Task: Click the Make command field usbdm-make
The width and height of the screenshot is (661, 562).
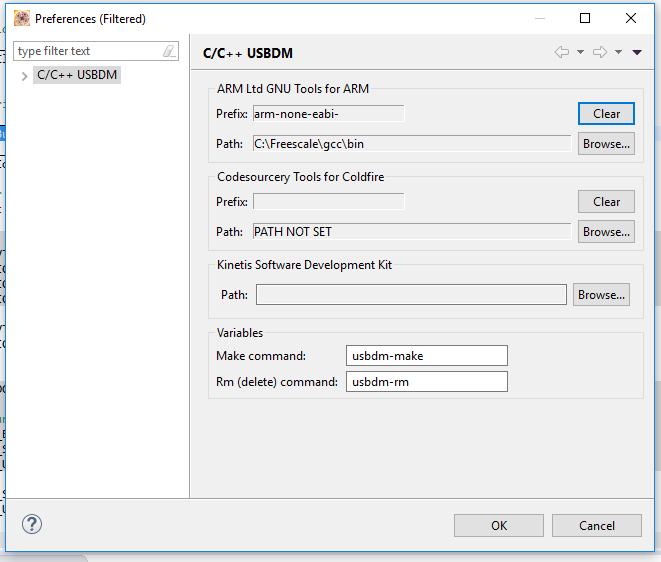Action: pos(427,356)
